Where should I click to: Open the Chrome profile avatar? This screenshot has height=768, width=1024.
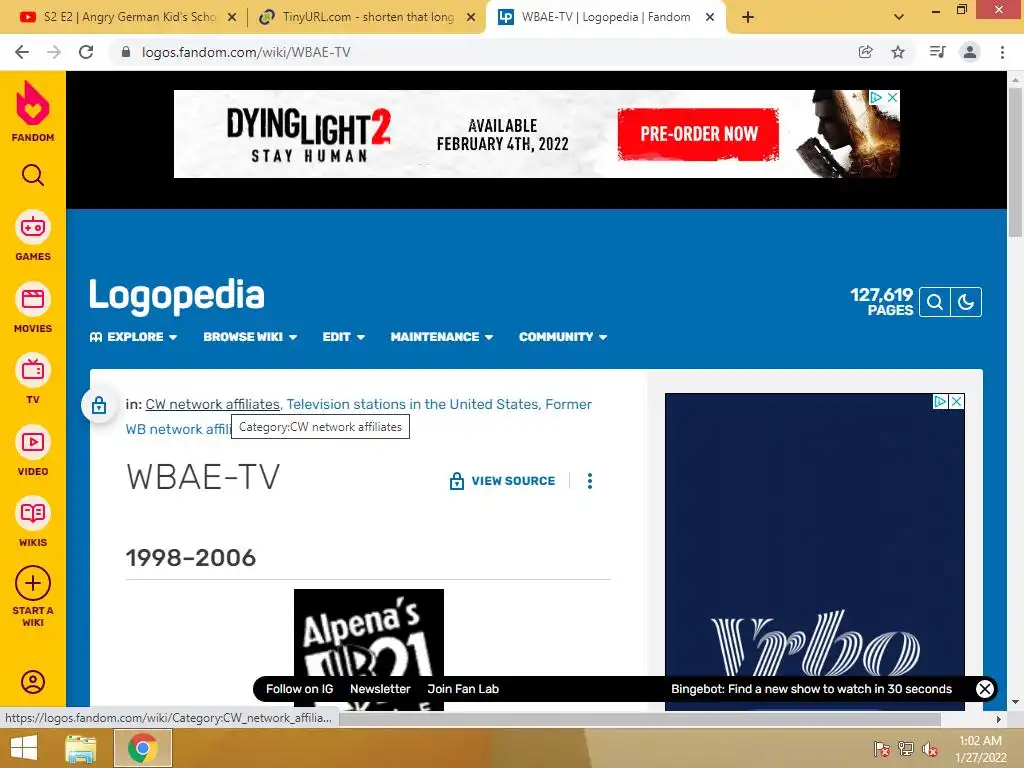tap(970, 52)
